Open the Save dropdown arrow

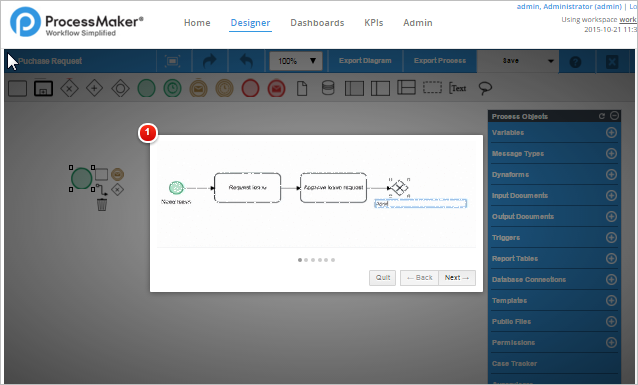tap(551, 61)
